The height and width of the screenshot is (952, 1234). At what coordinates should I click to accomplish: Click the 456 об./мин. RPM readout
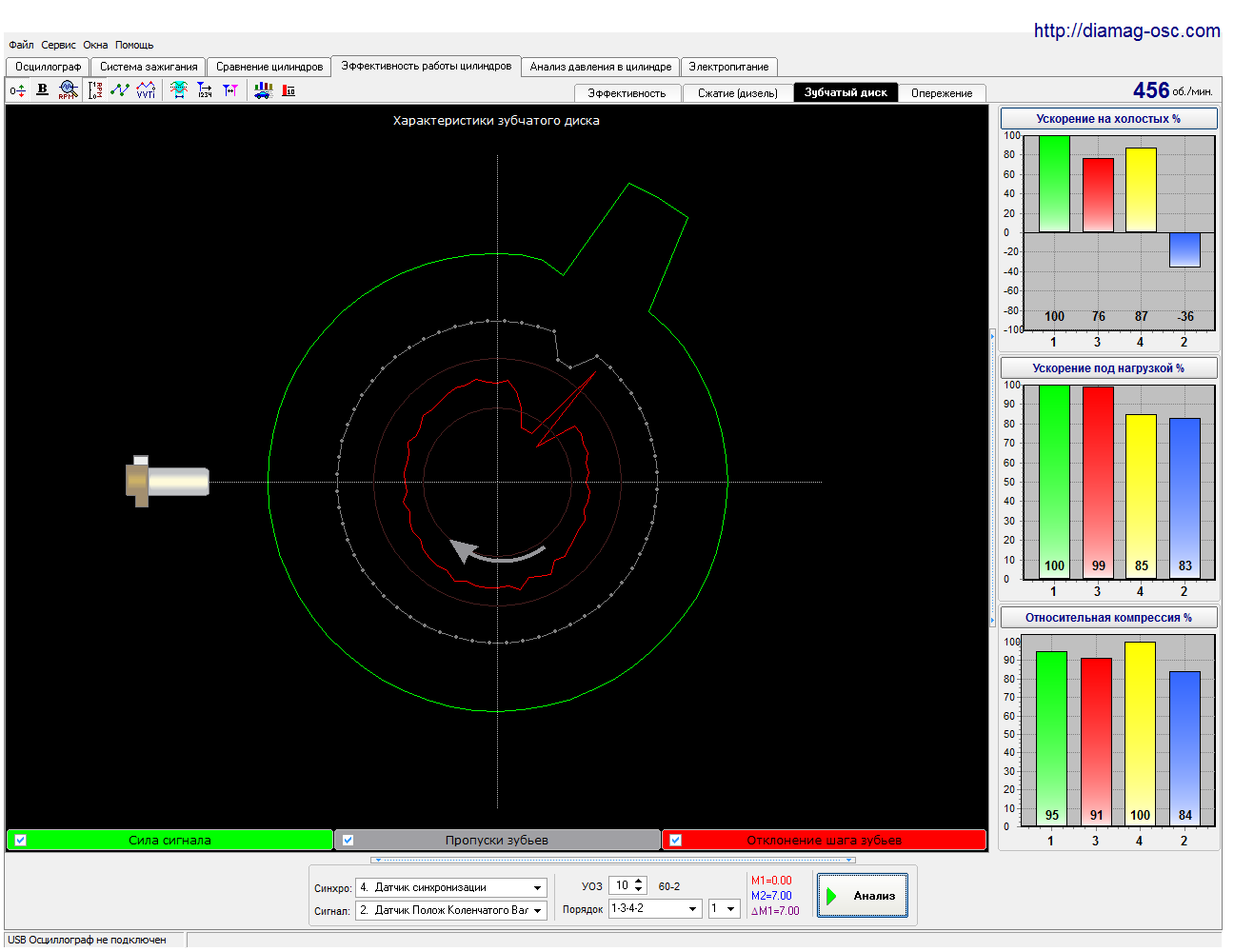click(1173, 90)
